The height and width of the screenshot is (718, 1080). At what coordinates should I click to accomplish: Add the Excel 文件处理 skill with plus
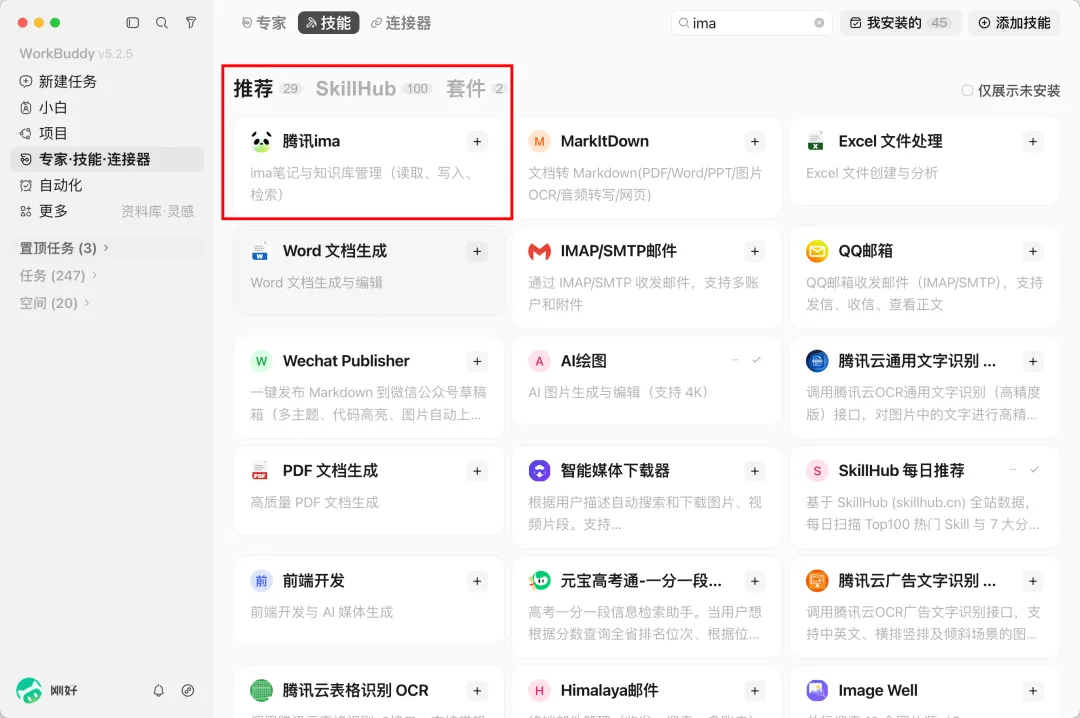point(1033,141)
